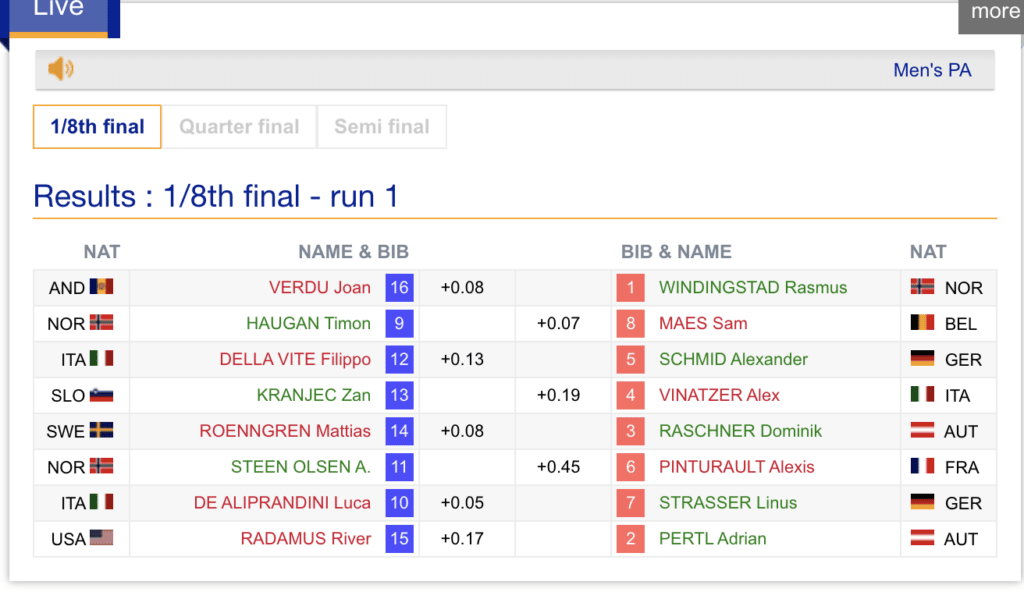1024x599 pixels.
Task: Click red bib number 1 badge
Action: [x=630, y=288]
